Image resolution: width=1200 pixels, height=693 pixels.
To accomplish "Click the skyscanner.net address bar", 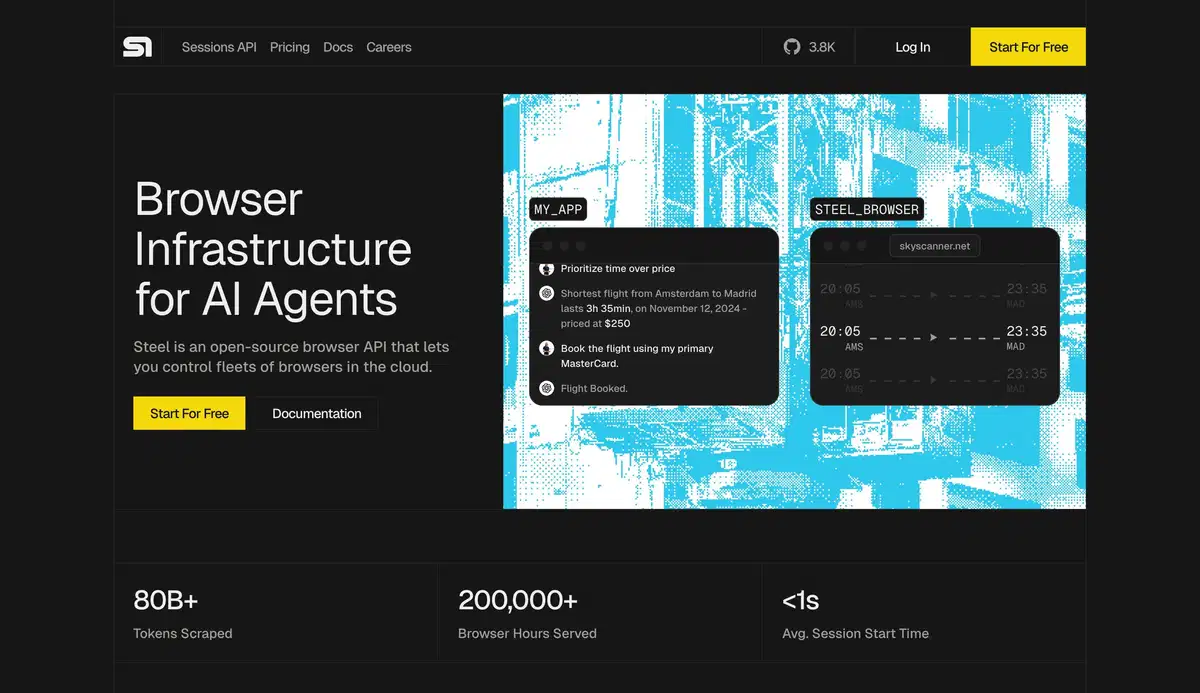I will pyautogui.click(x=935, y=246).
